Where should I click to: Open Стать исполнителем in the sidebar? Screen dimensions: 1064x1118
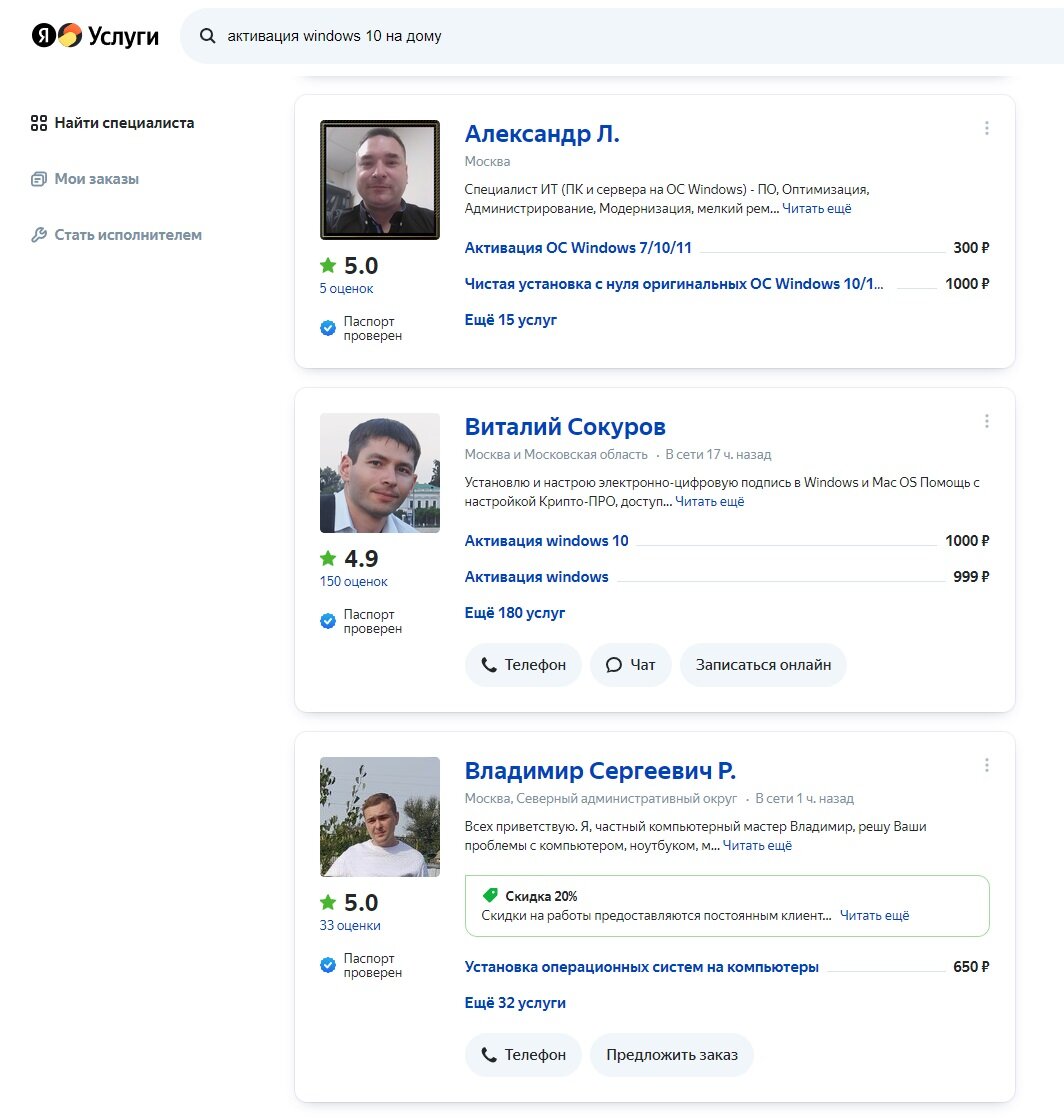pyautogui.click(x=116, y=235)
